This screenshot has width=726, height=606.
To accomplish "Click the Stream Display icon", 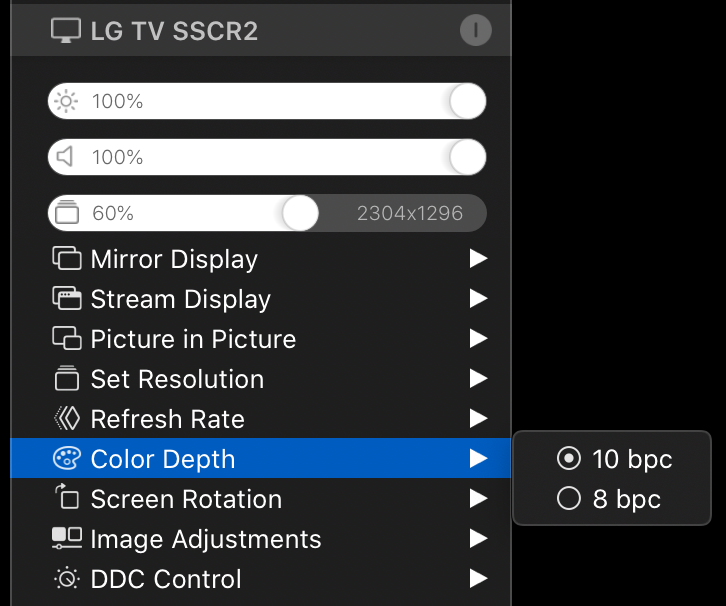I will (x=66, y=299).
